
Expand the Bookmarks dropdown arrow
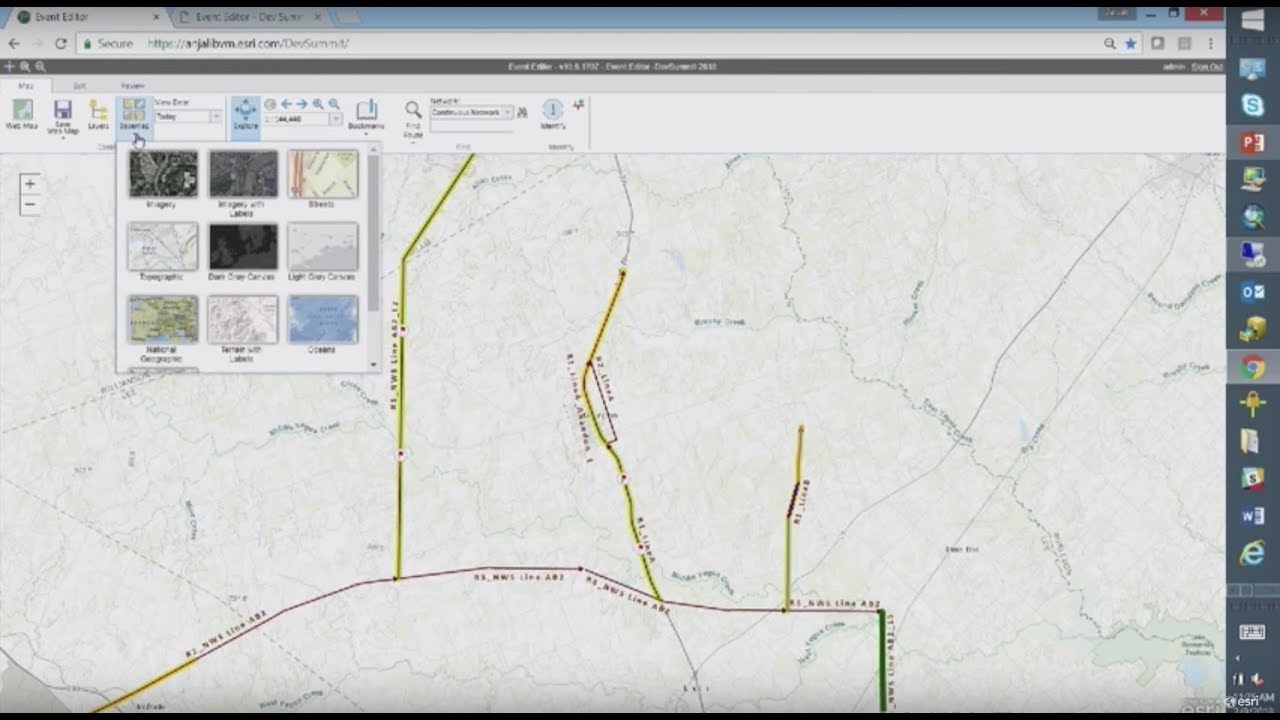click(x=366, y=134)
